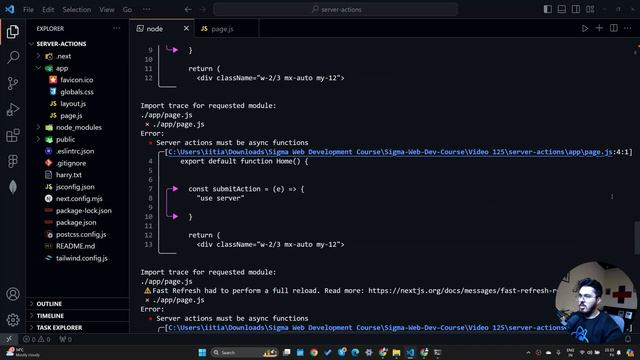
Task: Open globals.css in the explorer
Action: (x=78, y=92)
